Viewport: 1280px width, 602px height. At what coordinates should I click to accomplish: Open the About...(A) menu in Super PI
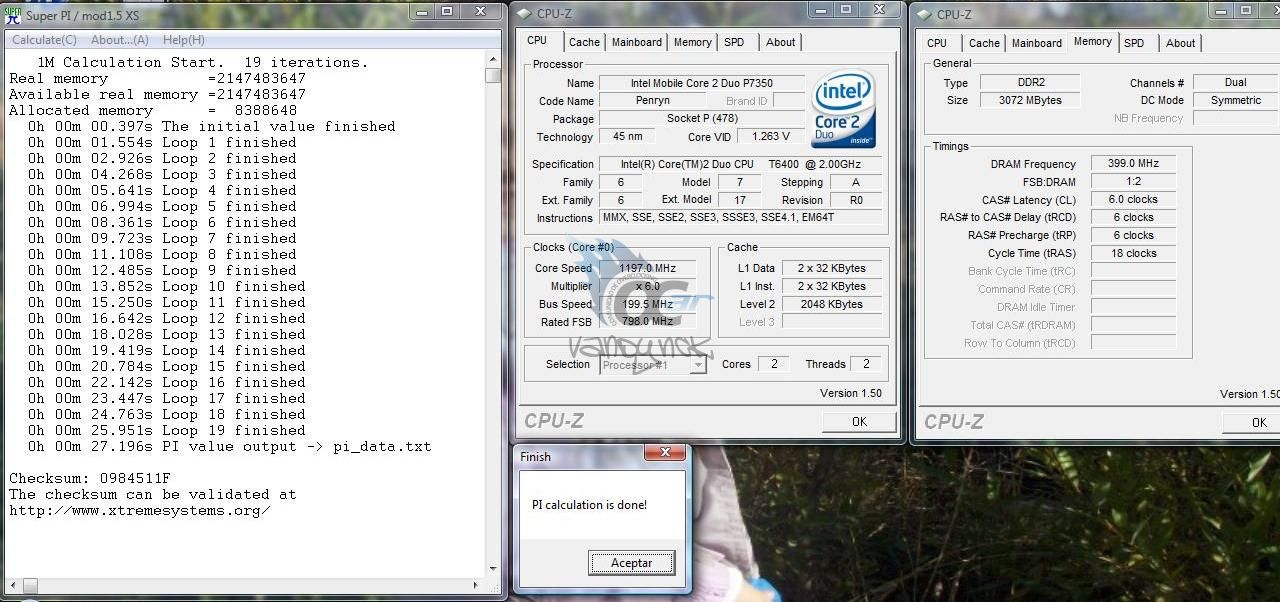coord(119,40)
